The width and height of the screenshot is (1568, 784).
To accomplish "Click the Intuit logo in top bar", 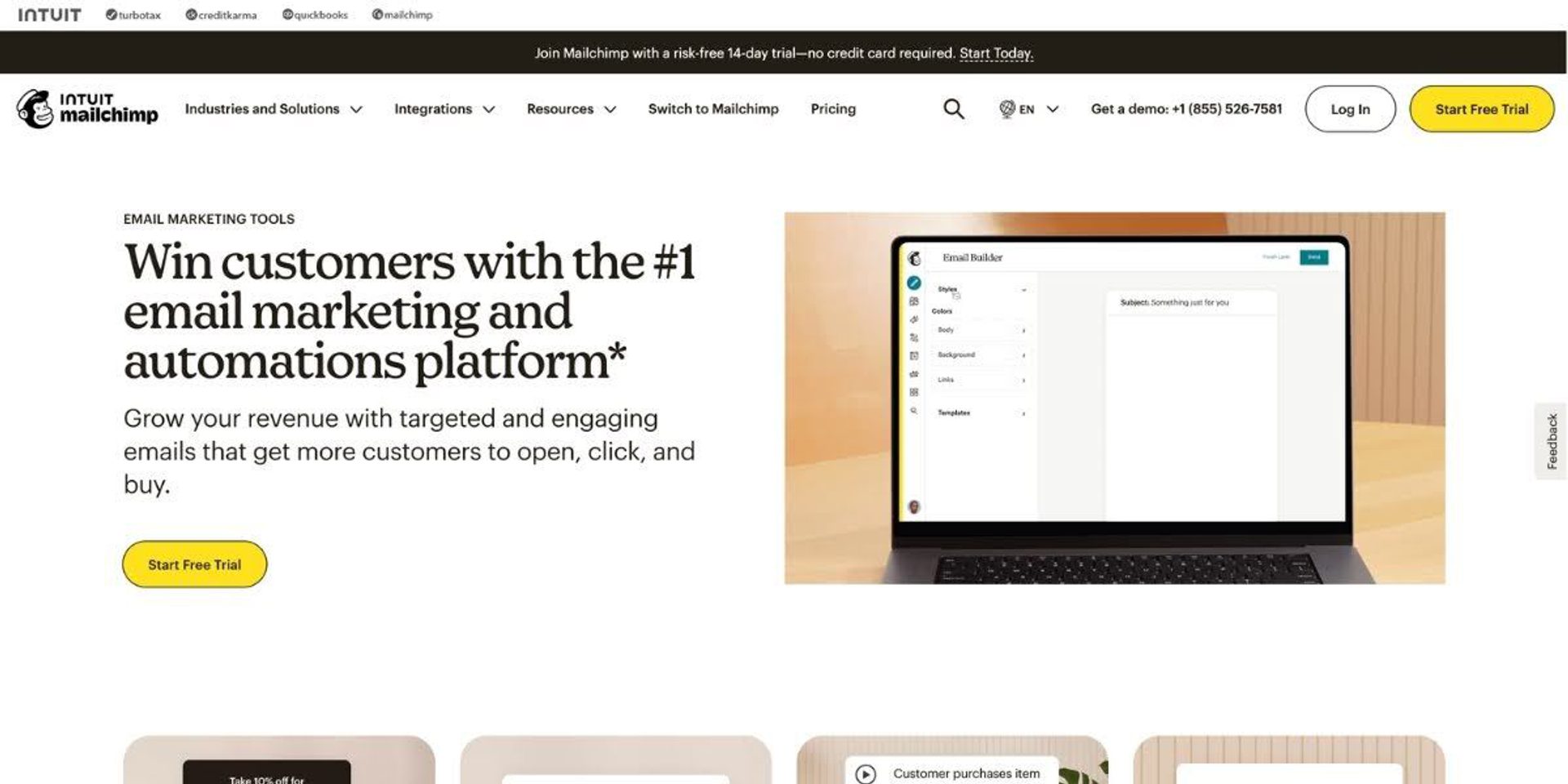I will [x=50, y=15].
